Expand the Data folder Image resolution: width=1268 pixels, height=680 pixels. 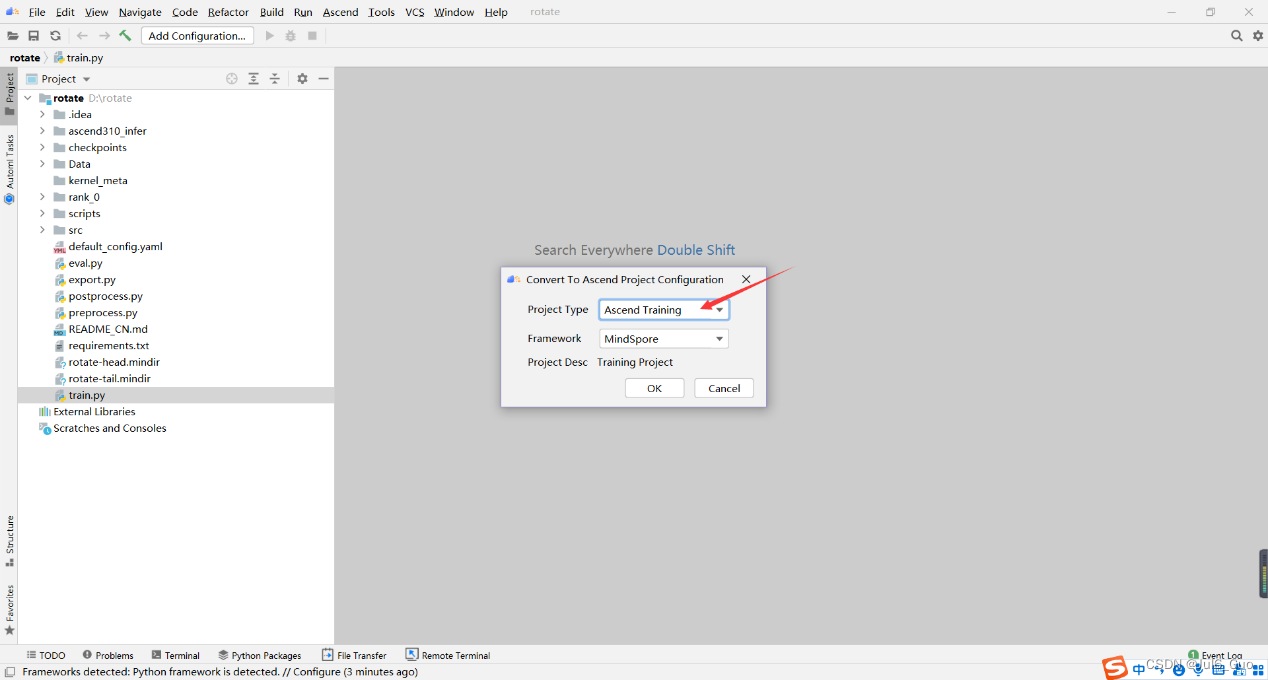tap(42, 164)
